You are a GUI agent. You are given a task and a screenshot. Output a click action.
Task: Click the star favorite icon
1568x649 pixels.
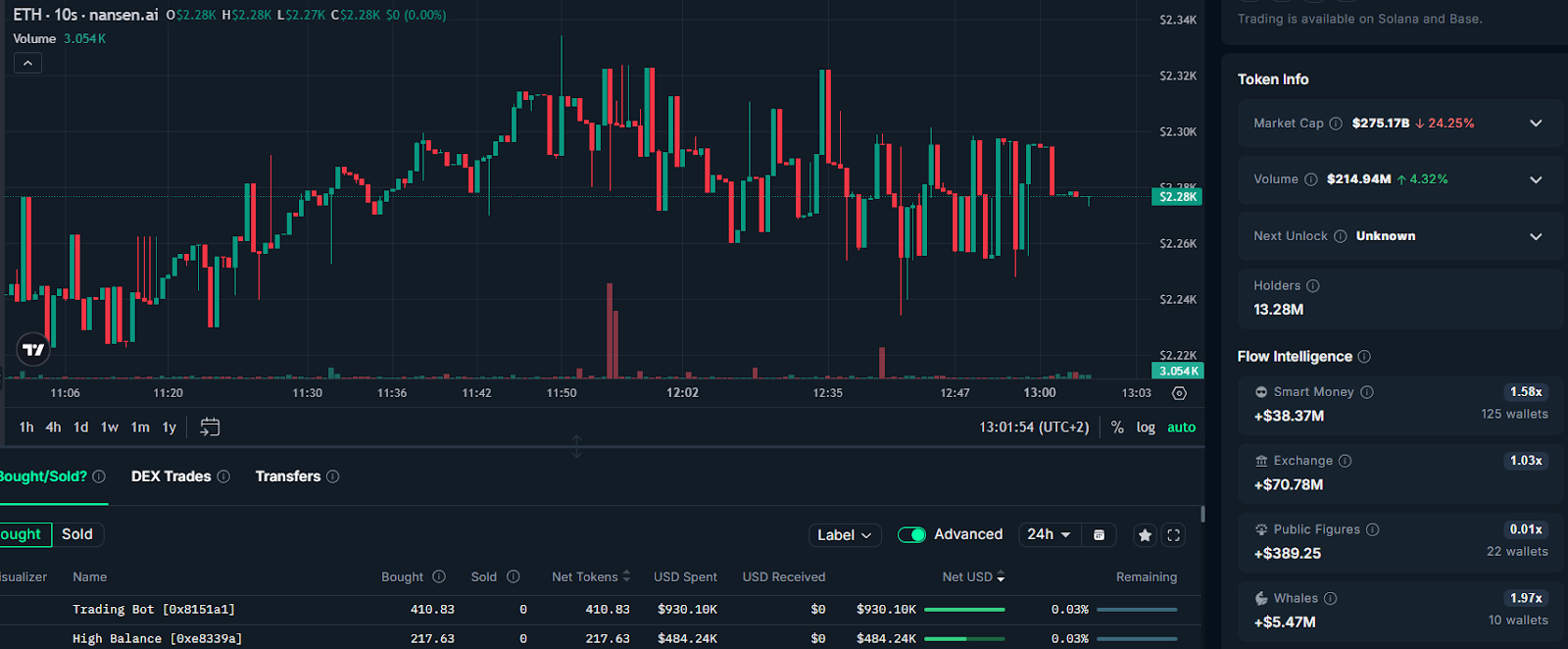1145,534
